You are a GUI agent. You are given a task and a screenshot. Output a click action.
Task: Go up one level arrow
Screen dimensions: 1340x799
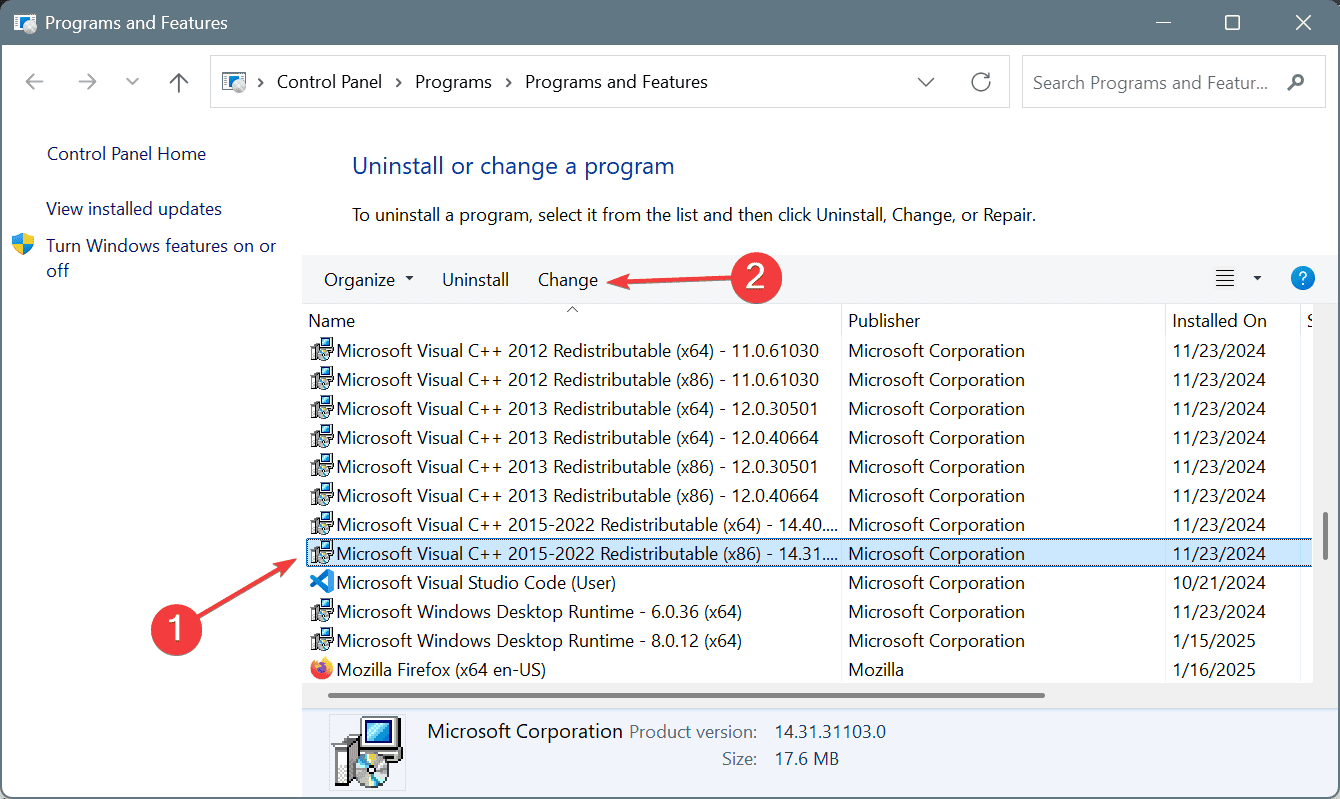click(179, 82)
